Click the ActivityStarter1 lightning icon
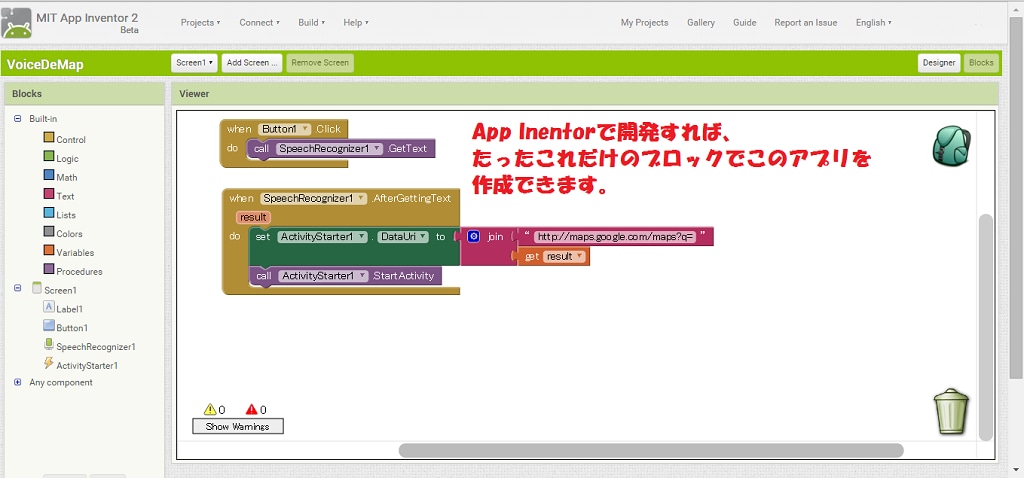The height and width of the screenshot is (500, 1024). point(48,363)
